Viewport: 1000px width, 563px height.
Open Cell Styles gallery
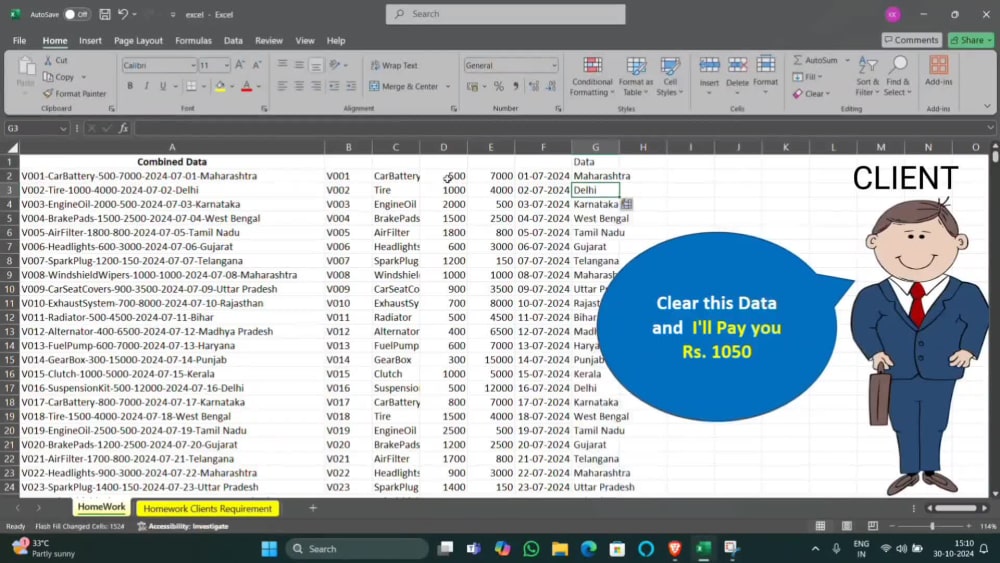tap(670, 77)
